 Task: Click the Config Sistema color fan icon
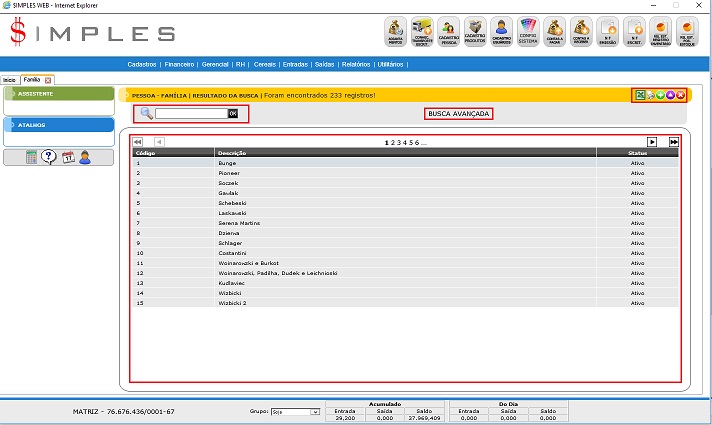pyautogui.click(x=529, y=32)
